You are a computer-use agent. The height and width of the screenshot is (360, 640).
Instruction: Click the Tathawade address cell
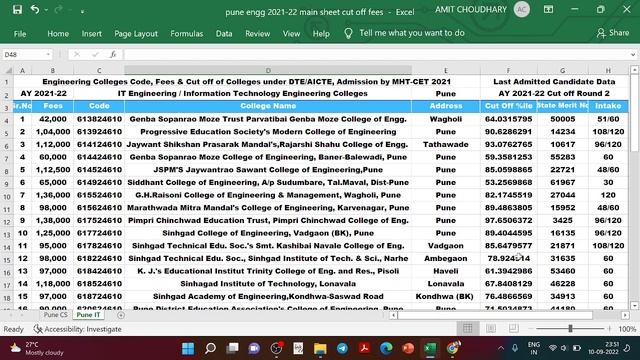(x=446, y=144)
